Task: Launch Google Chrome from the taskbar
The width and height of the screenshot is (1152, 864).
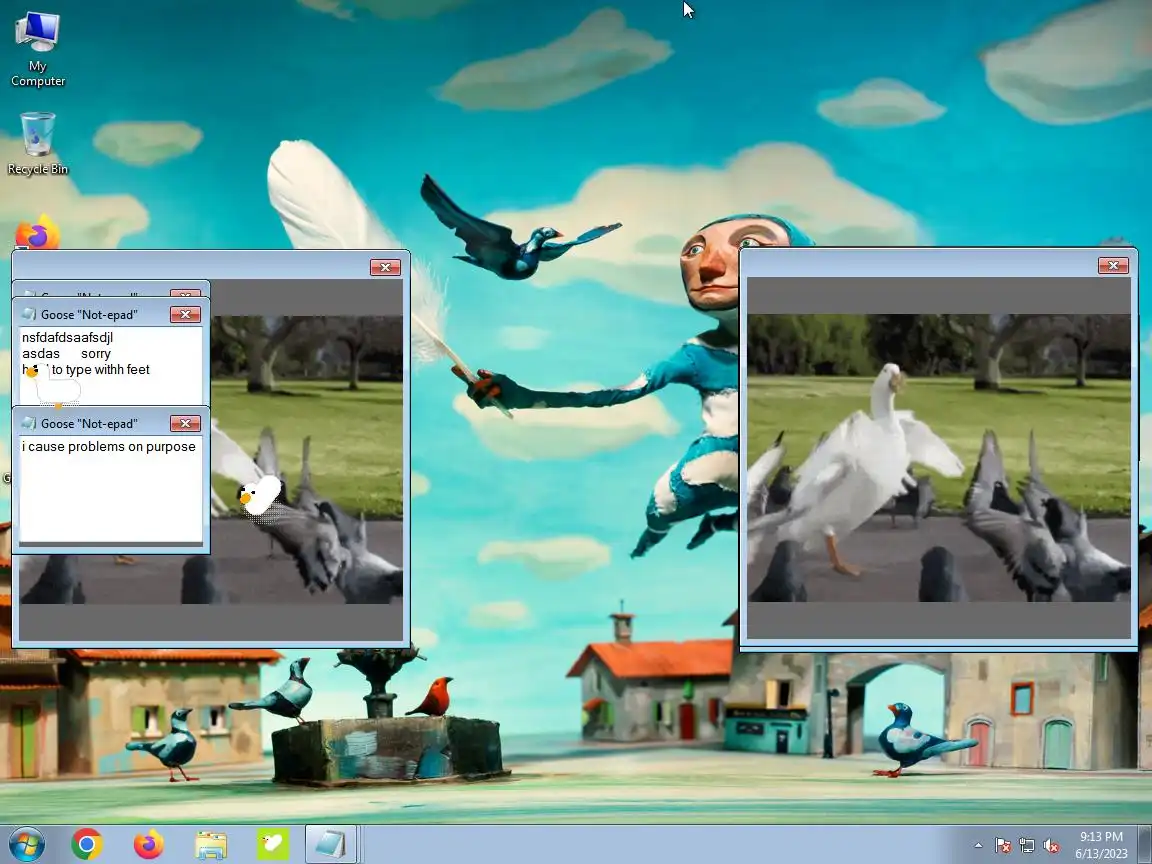Action: (87, 844)
